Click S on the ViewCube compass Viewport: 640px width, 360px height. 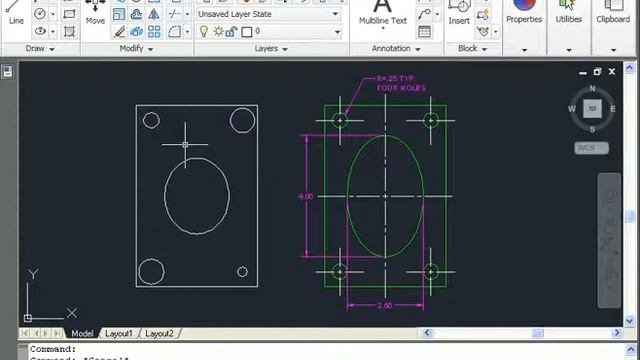point(592,129)
